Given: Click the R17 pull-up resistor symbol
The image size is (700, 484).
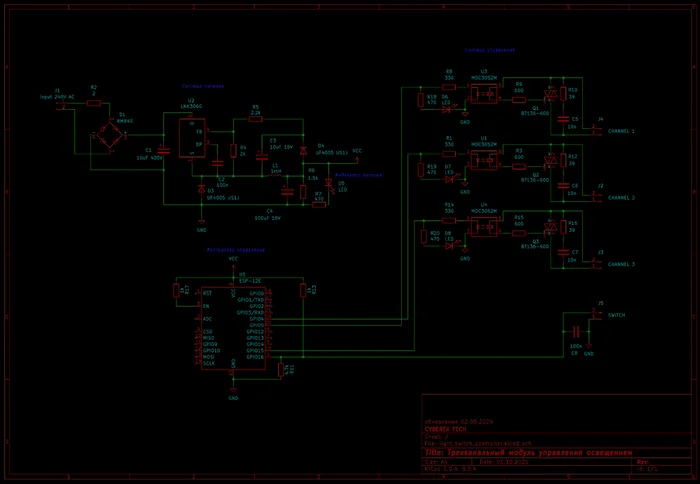Looking at the screenshot, I should pos(176,291).
